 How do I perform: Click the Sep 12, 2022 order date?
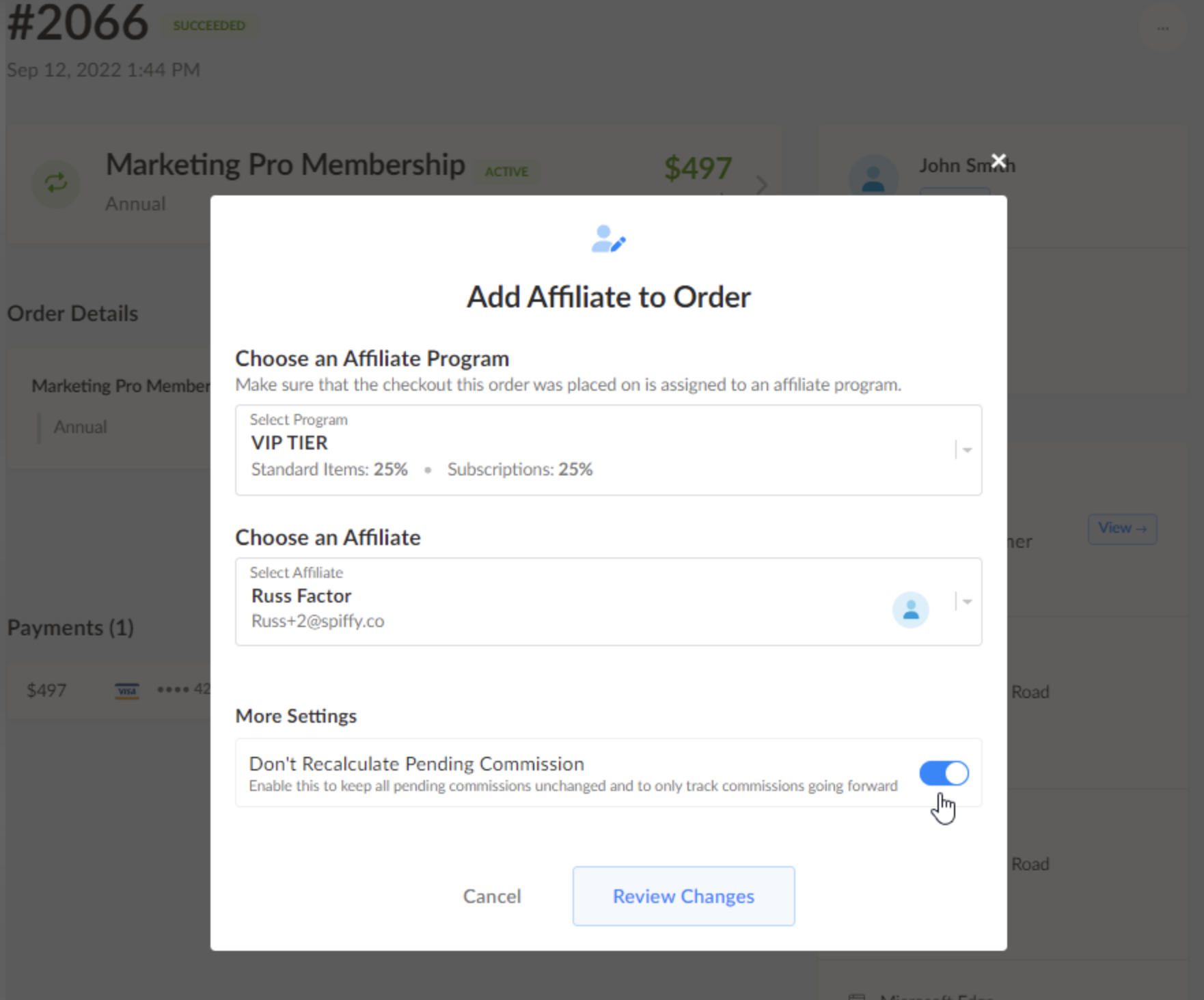point(103,70)
